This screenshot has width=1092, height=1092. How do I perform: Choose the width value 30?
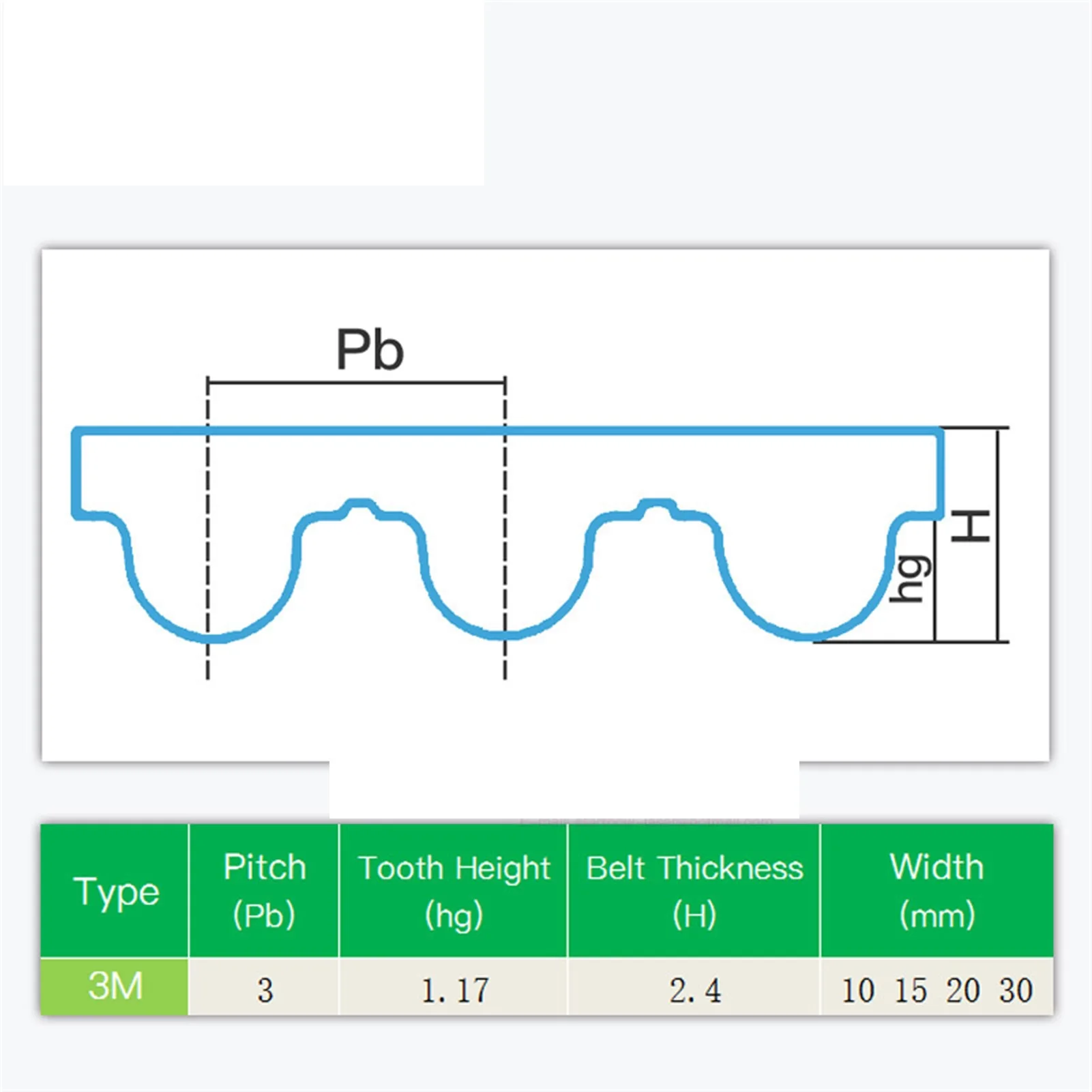pos(1016,990)
